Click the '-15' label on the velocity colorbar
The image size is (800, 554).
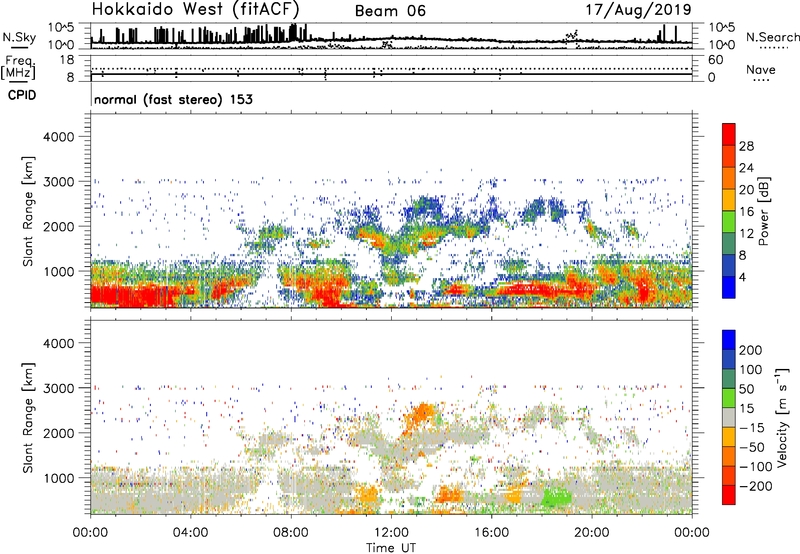pos(750,428)
